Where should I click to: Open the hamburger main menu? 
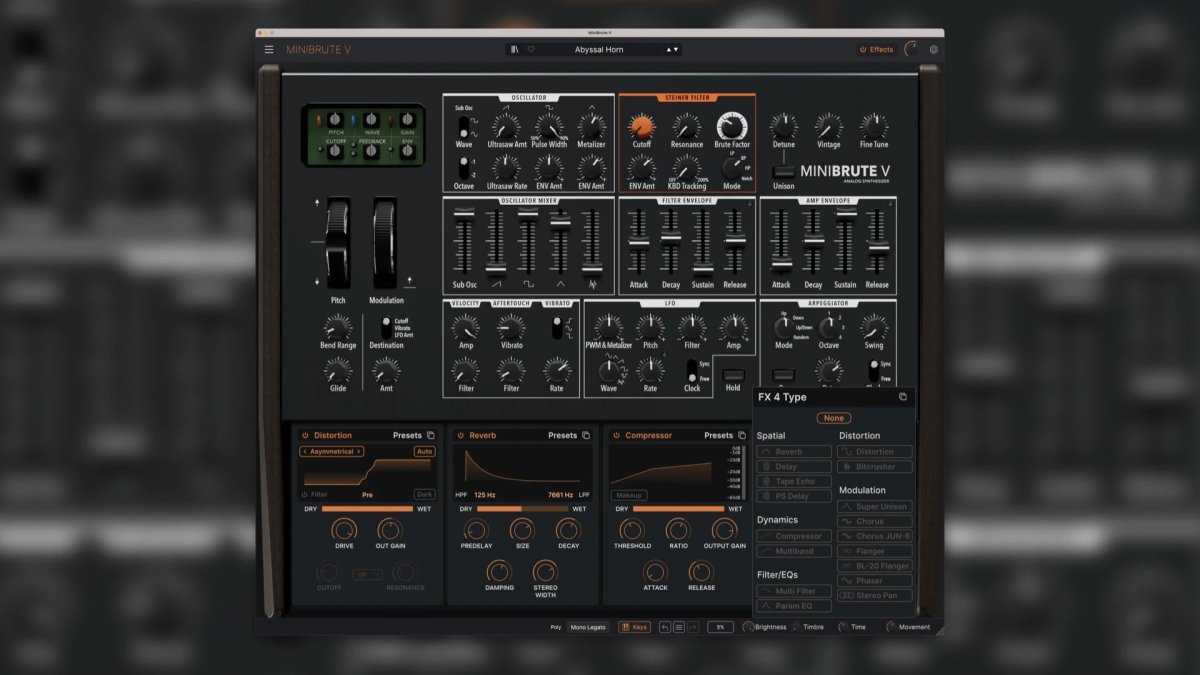tap(269, 49)
